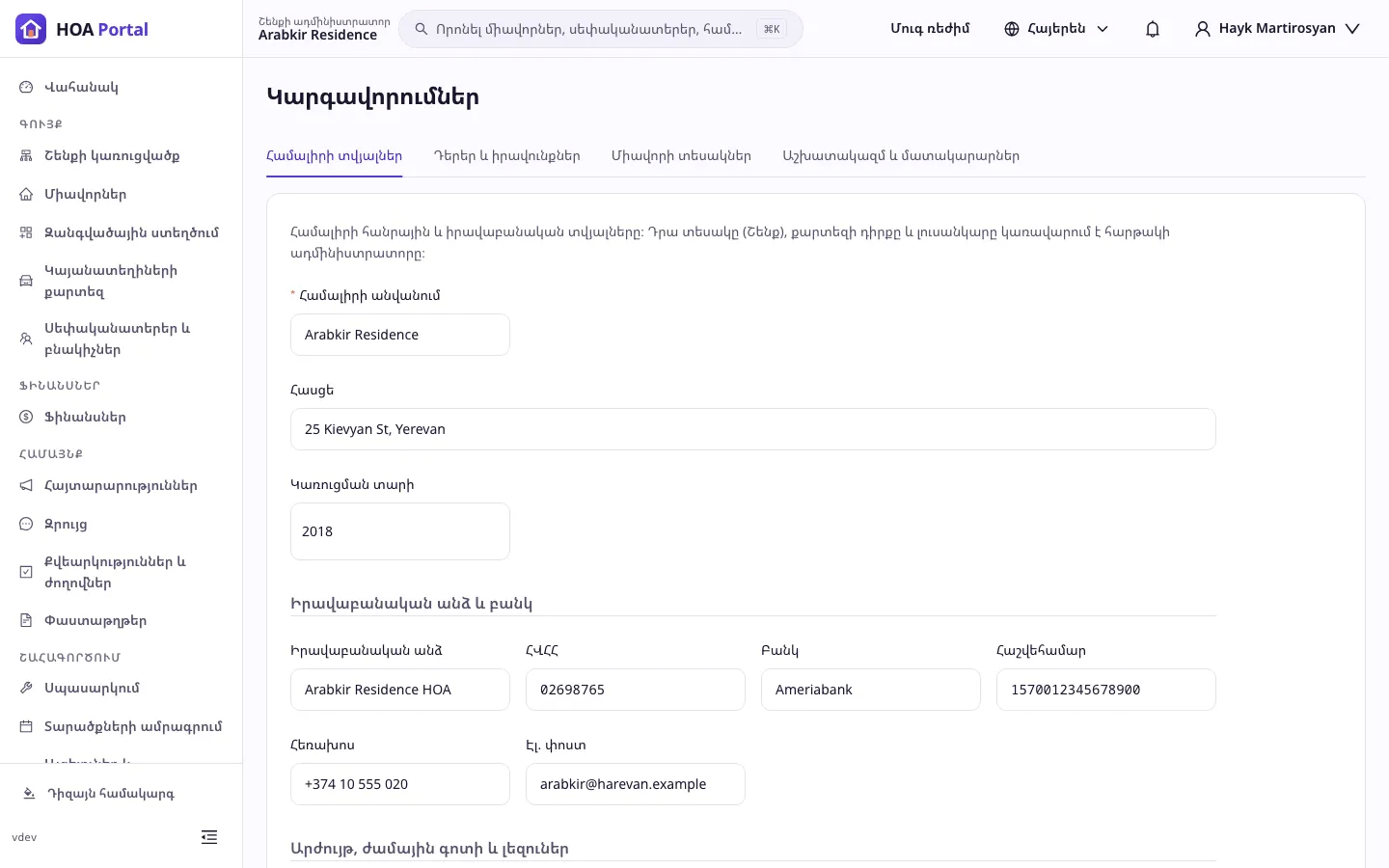Open Հայտարարություններ announcements link
The width and height of the screenshot is (1389, 868).
(121, 485)
